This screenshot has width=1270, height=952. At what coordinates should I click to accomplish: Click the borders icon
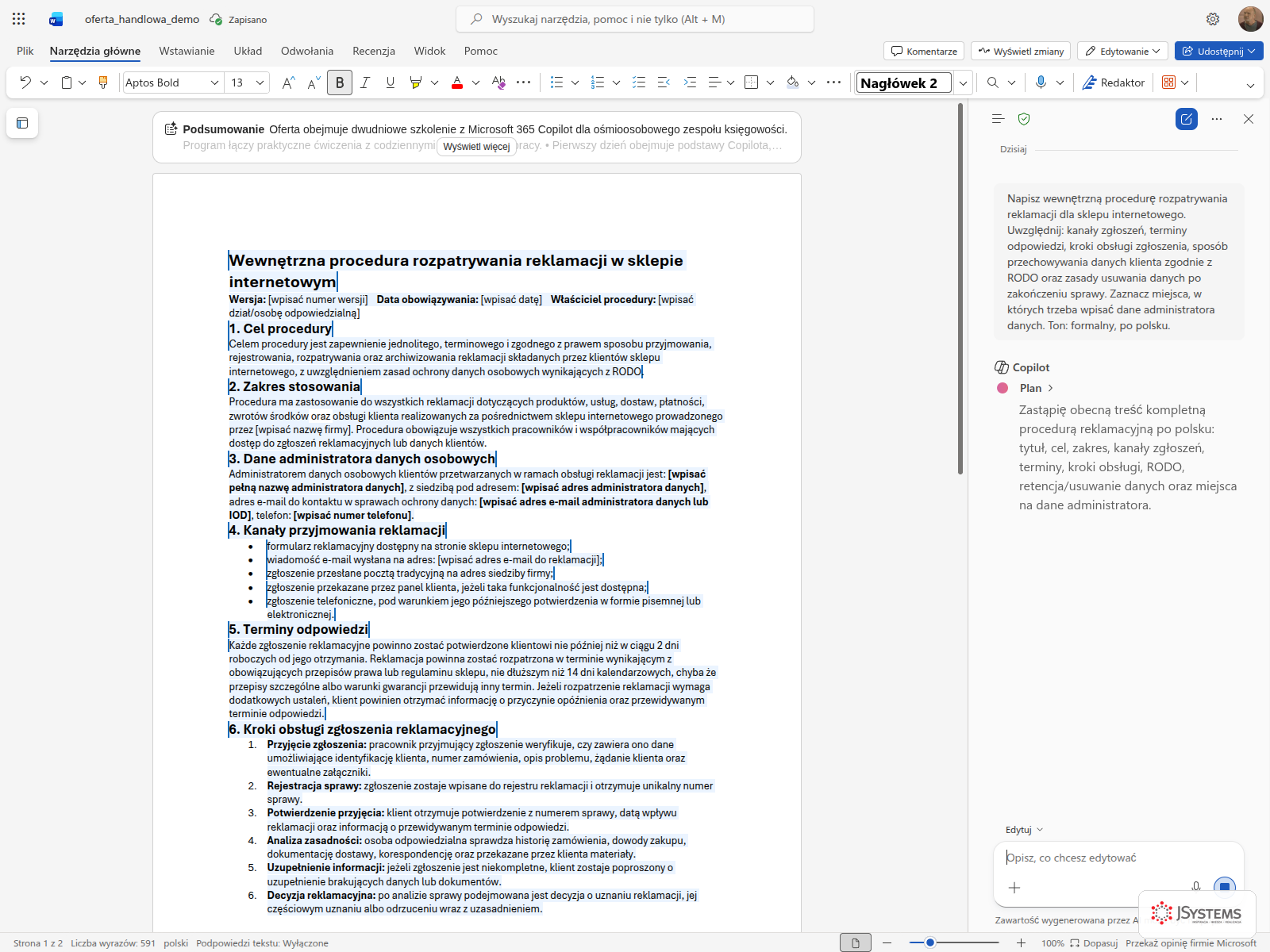tap(752, 83)
